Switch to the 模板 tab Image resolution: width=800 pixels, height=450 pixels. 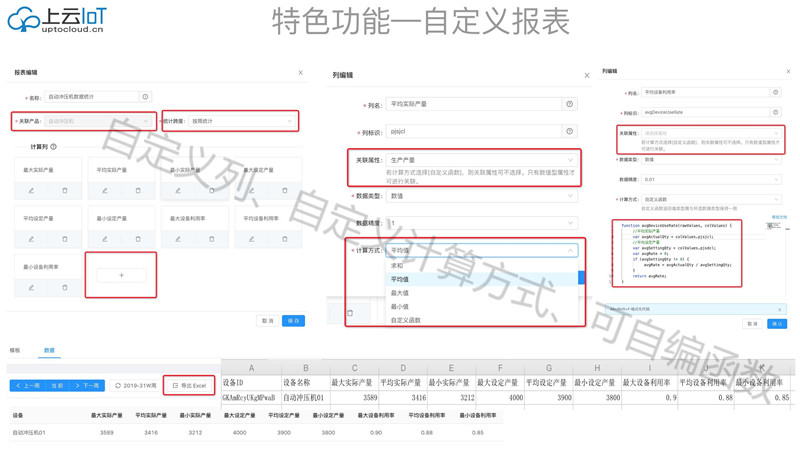tap(15, 351)
